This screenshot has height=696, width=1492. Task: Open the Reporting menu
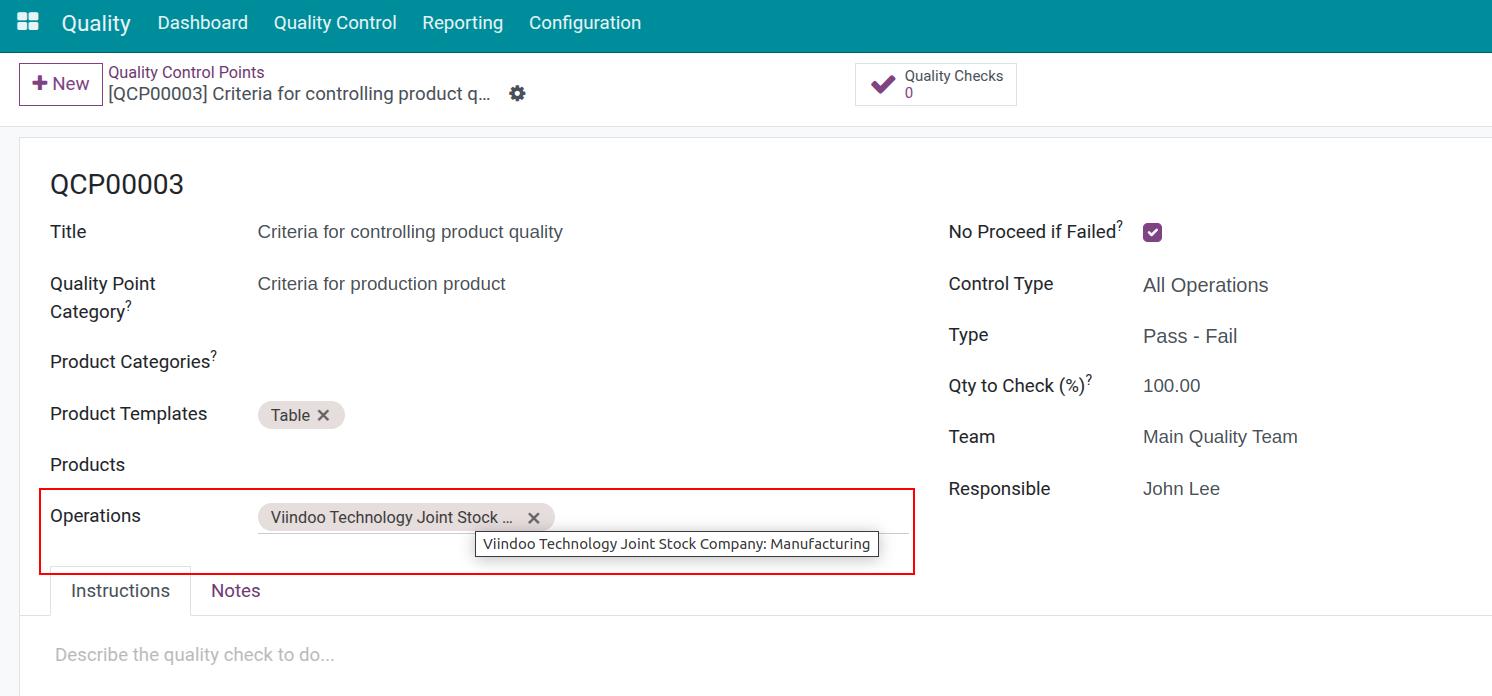[462, 22]
